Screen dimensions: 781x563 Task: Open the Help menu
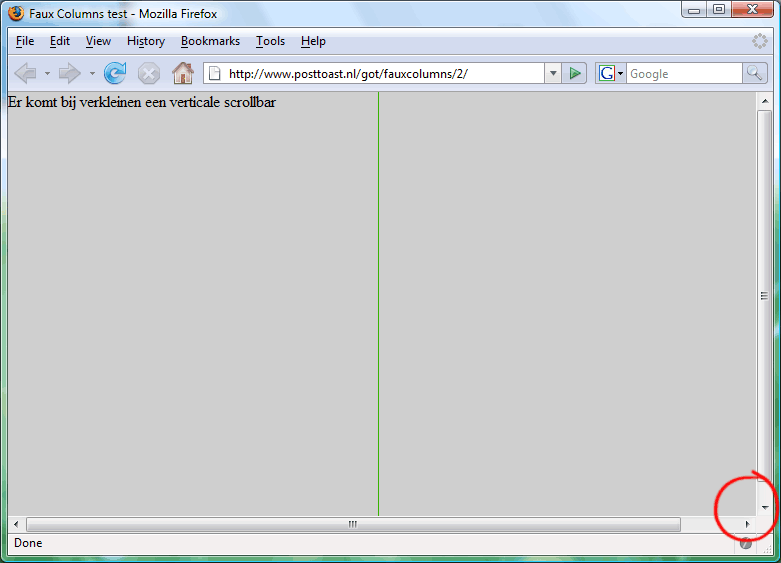coord(313,41)
